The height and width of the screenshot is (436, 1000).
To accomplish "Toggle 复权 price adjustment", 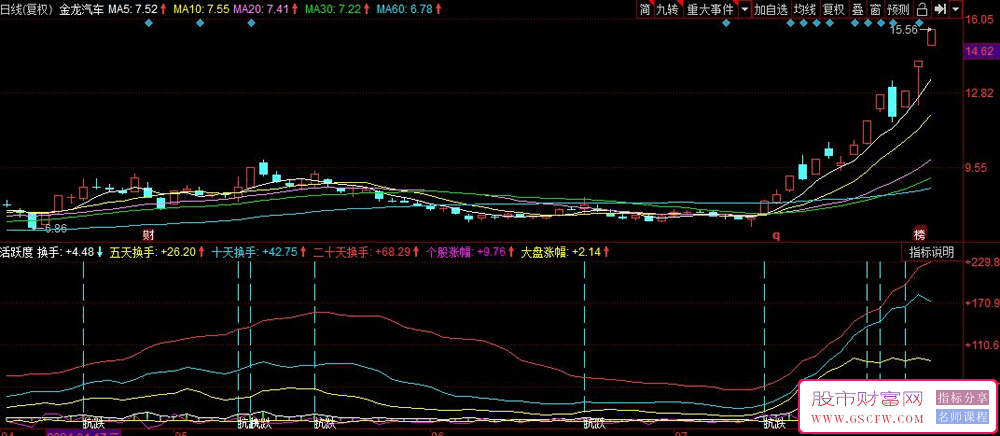I will [833, 9].
